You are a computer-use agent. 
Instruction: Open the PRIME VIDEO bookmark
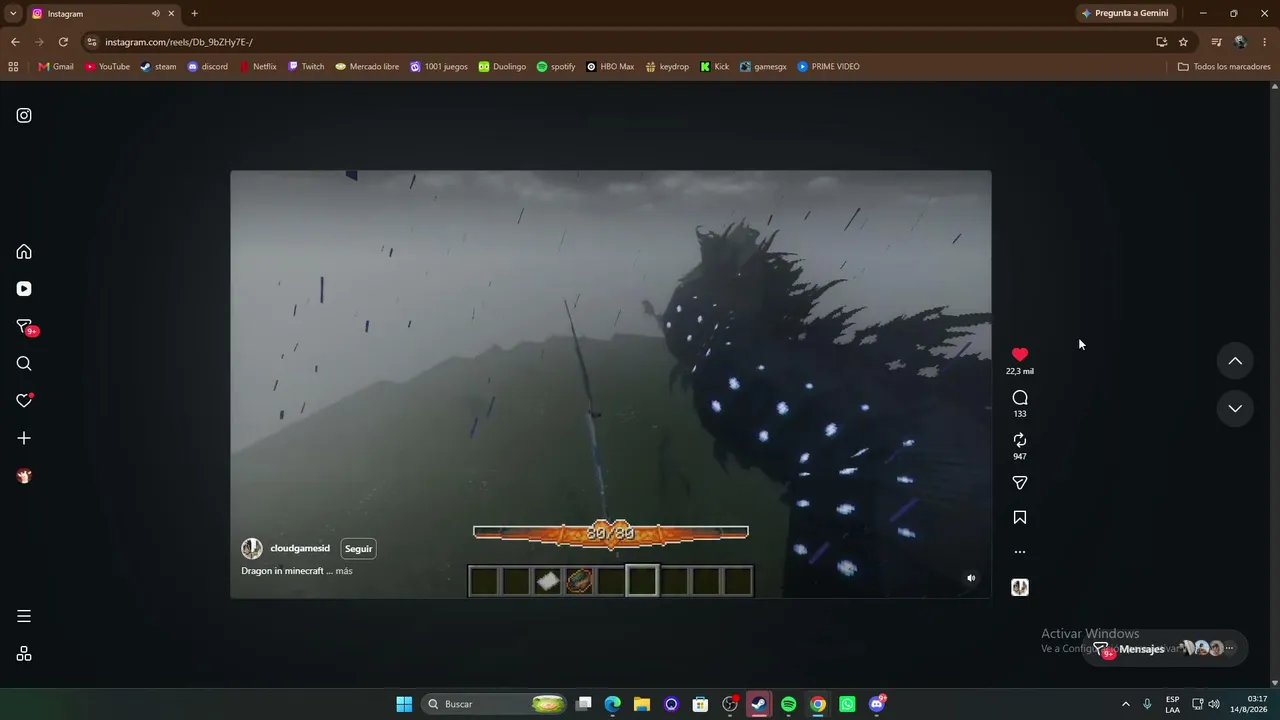828,67
